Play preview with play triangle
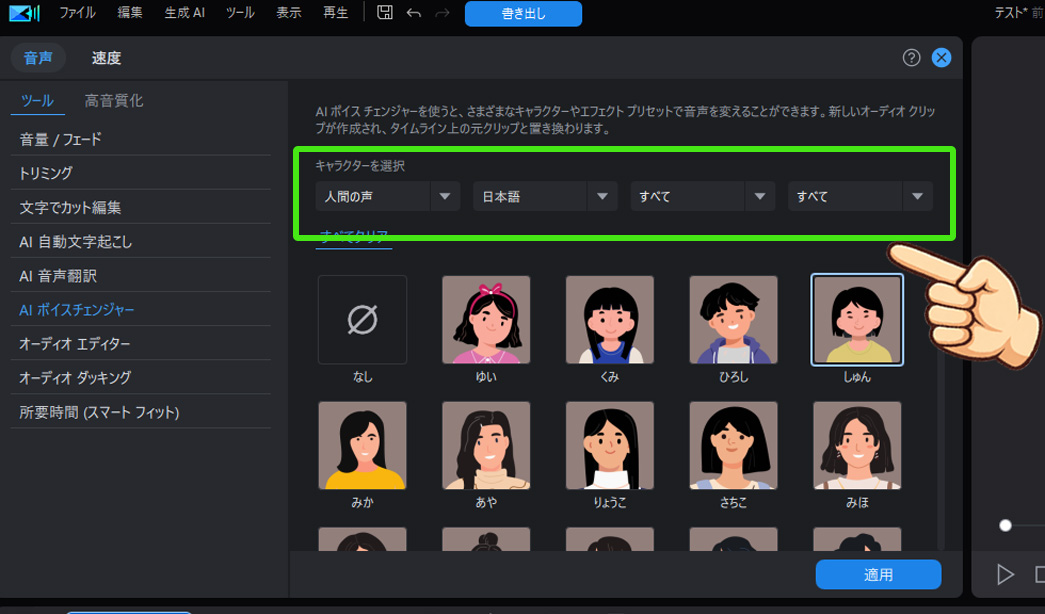The width and height of the screenshot is (1045, 614). pyautogui.click(x=1005, y=574)
